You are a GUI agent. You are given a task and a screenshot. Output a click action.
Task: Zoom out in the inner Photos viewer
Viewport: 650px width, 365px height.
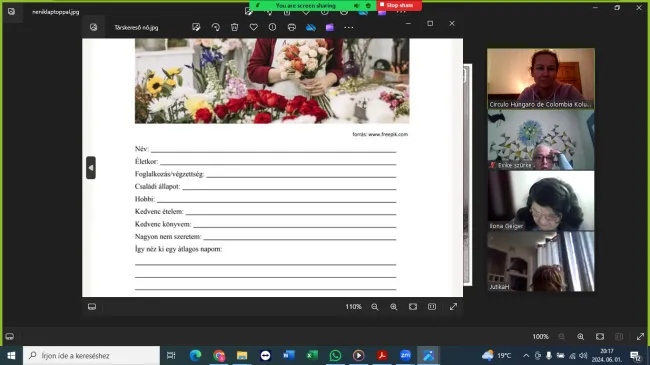click(375, 307)
